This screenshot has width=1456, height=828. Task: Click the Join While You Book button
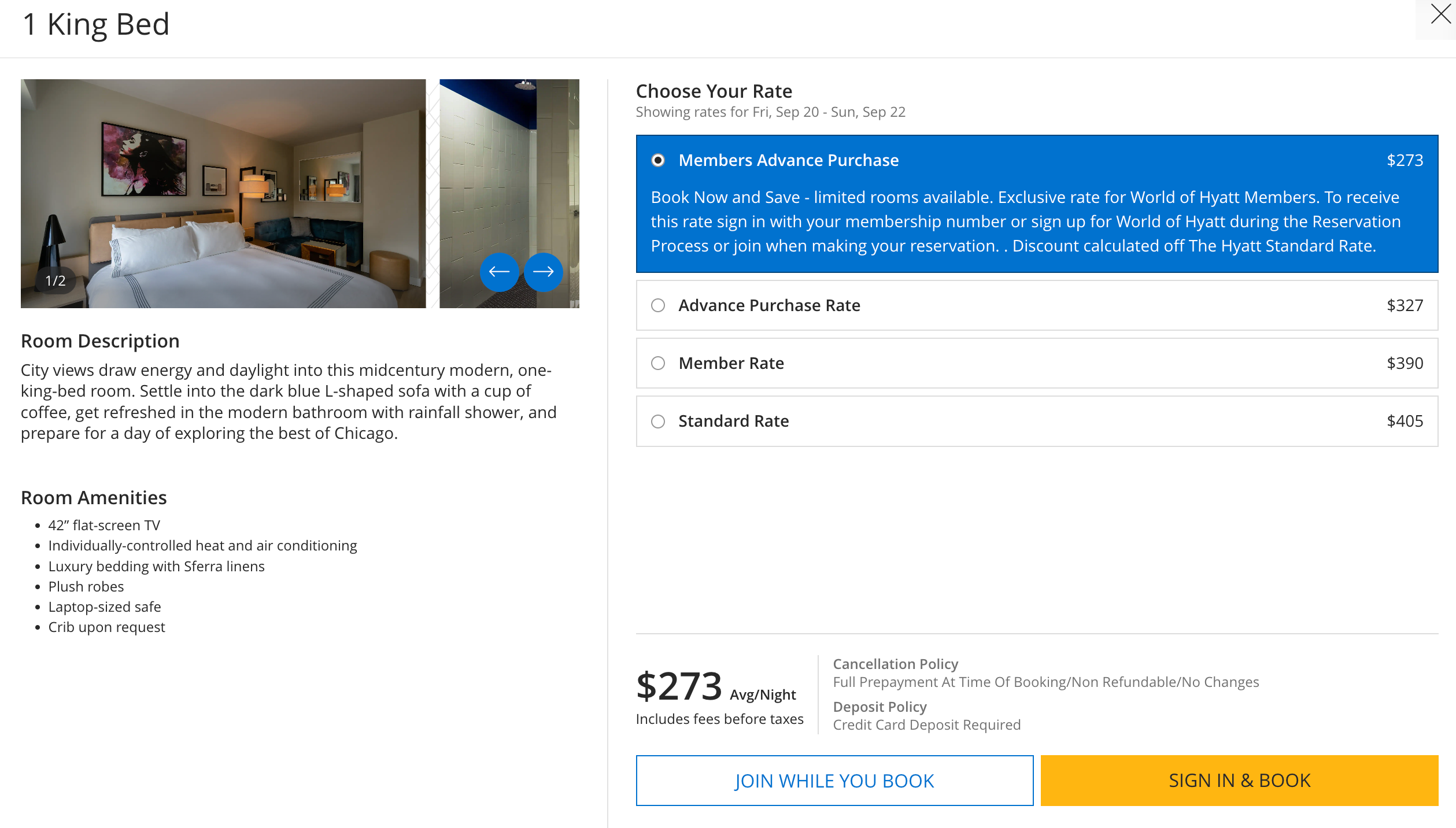point(834,781)
